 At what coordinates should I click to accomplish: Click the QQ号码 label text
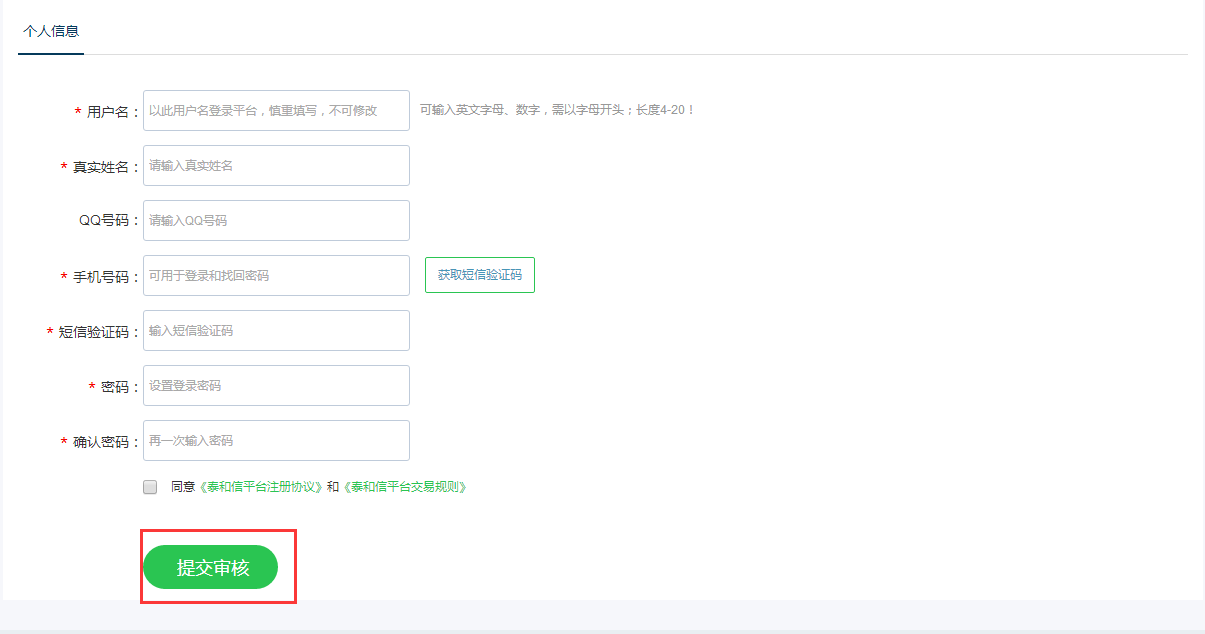(105, 222)
